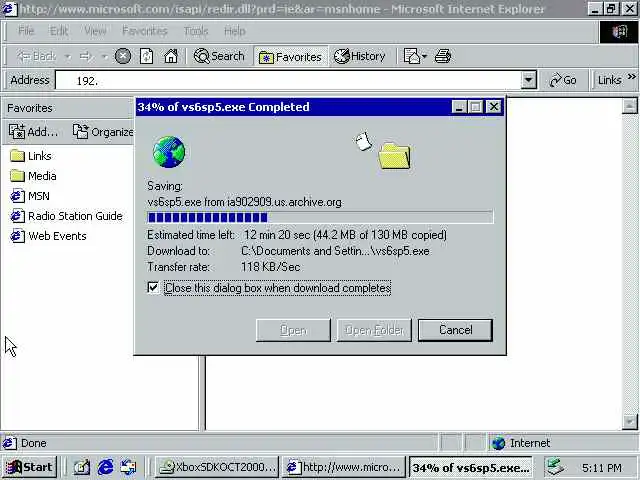Close the download dialog window
Screen dimensions: 640x480
pyautogui.click(x=493, y=107)
